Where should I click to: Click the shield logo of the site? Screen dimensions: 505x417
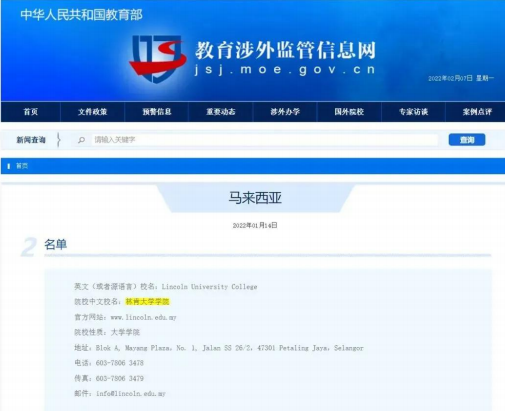tap(157, 58)
